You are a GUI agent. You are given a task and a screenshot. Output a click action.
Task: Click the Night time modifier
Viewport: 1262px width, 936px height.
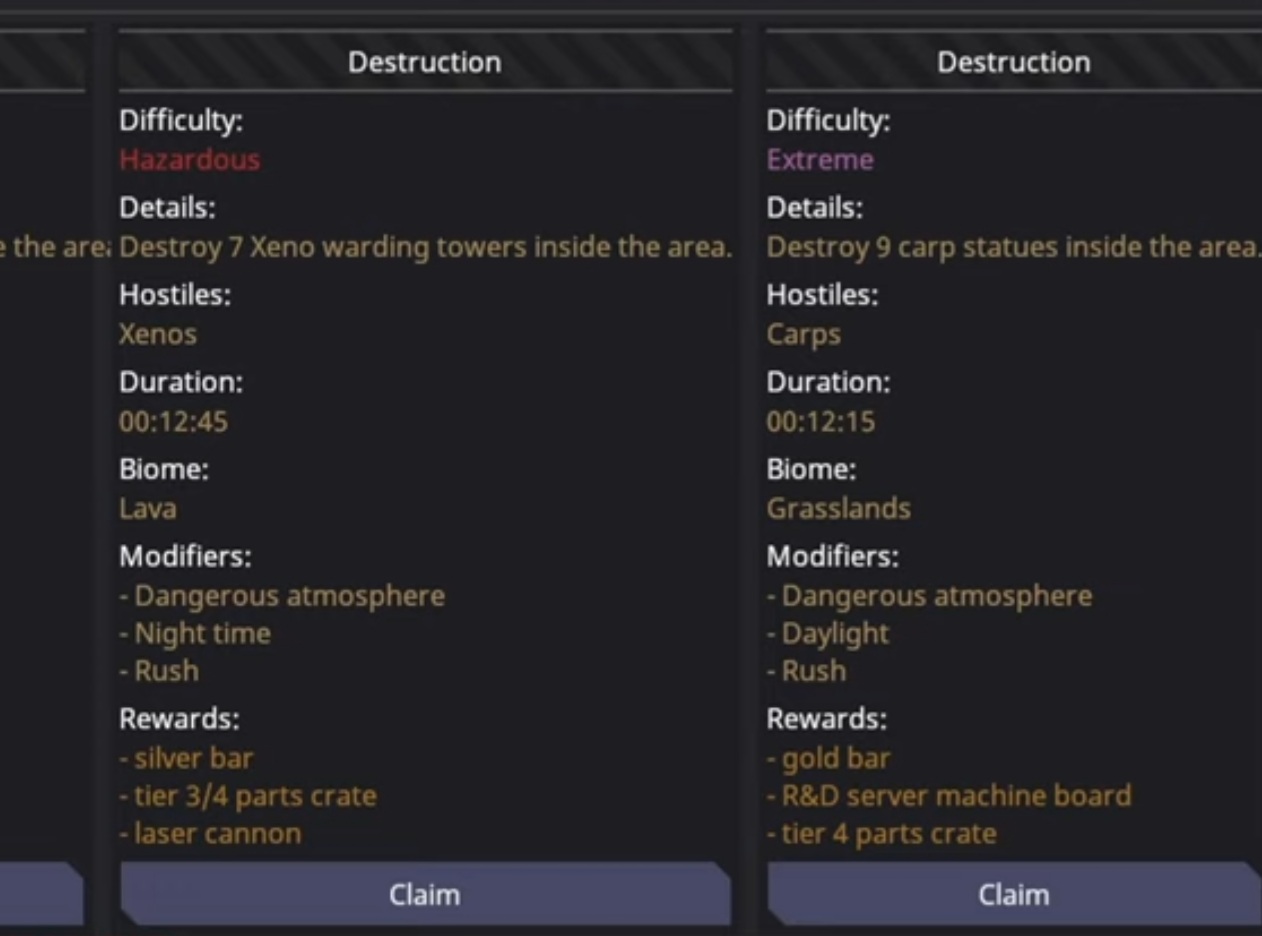pyautogui.click(x=201, y=634)
